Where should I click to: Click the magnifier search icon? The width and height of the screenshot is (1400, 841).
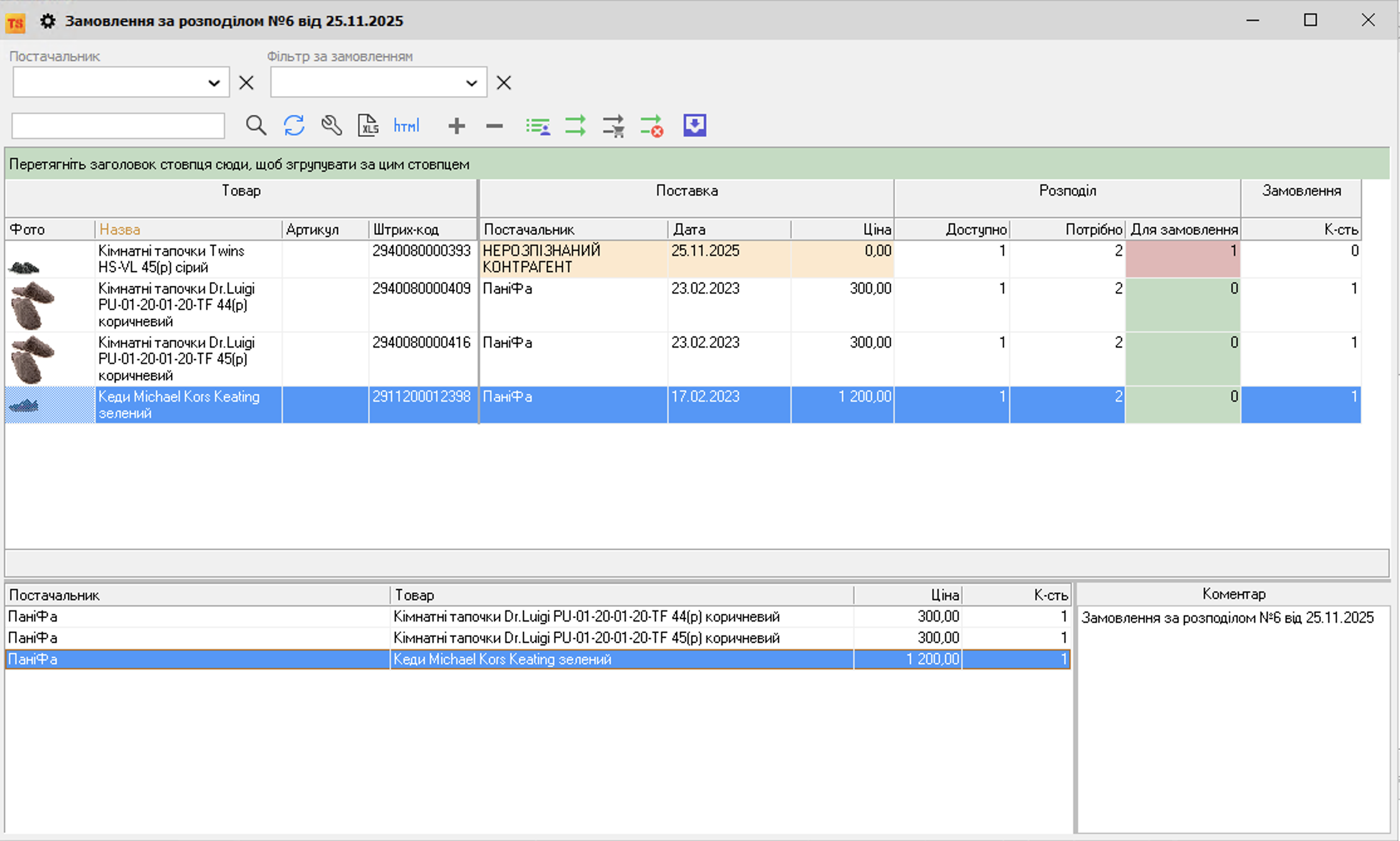click(x=256, y=126)
